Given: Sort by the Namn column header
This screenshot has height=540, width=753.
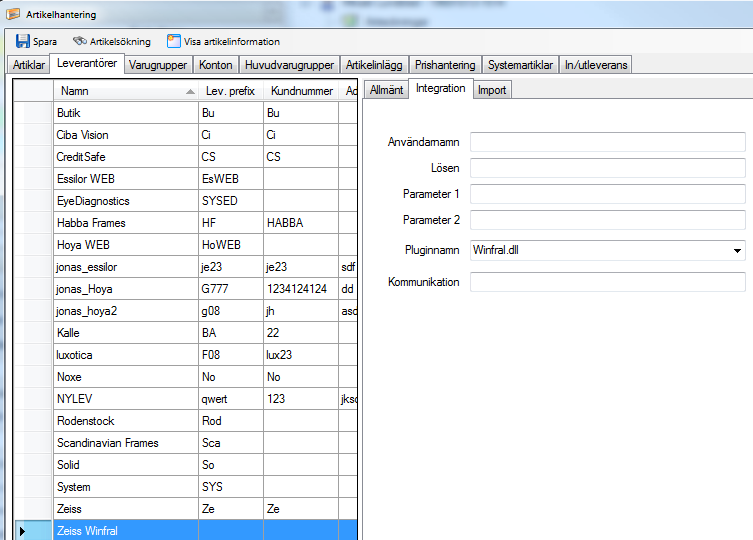Looking at the screenshot, I should point(126,91).
